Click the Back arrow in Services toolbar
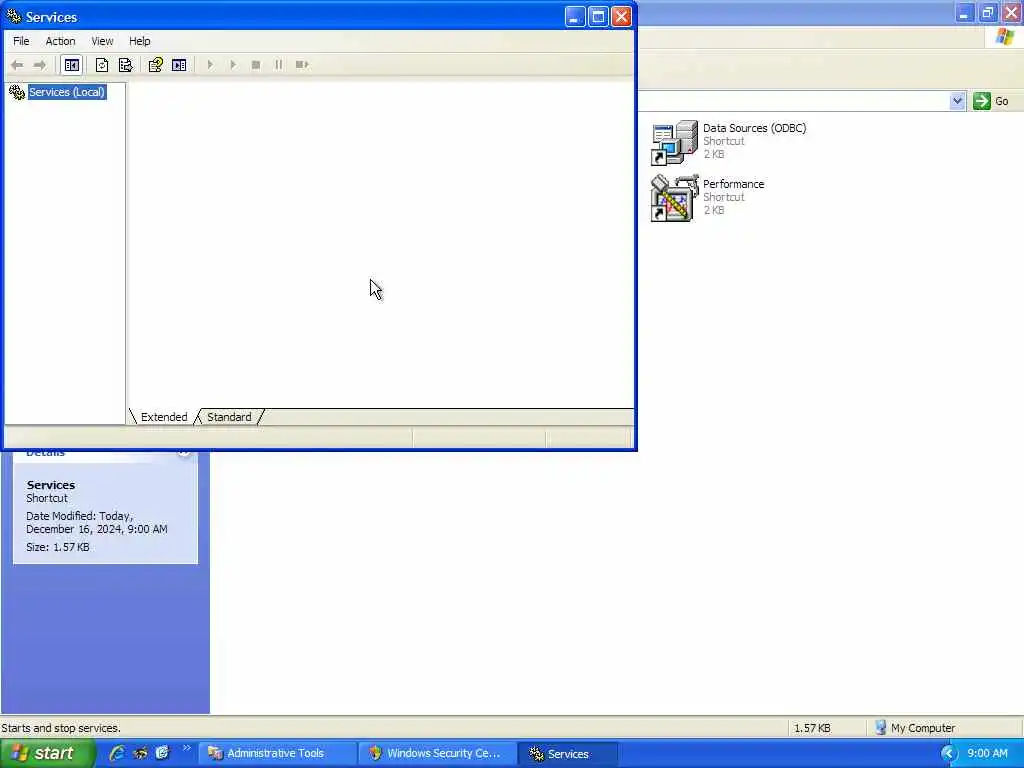The height and width of the screenshot is (768, 1024). coord(17,65)
